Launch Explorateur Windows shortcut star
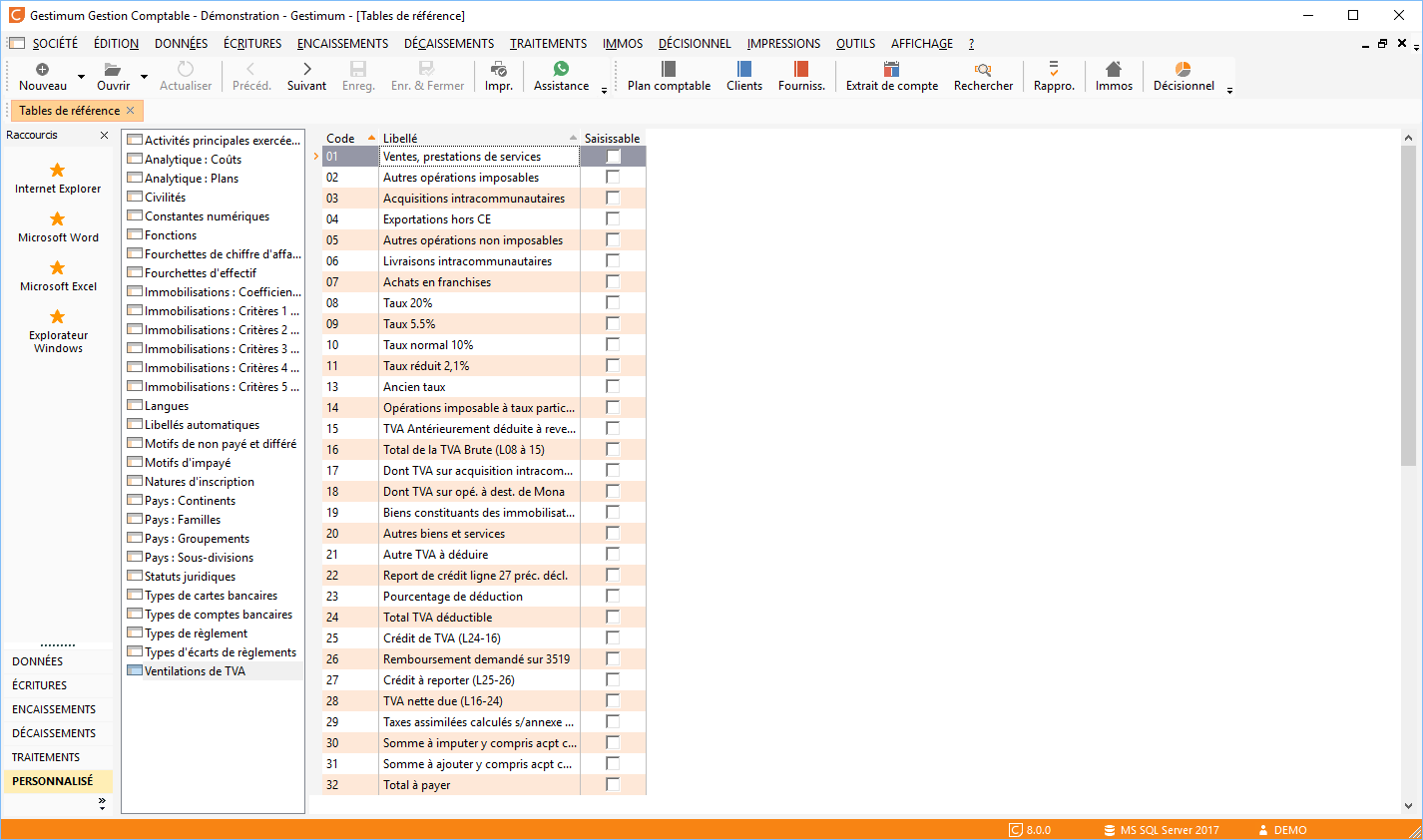Viewport: 1423px width, 840px height. click(x=58, y=317)
